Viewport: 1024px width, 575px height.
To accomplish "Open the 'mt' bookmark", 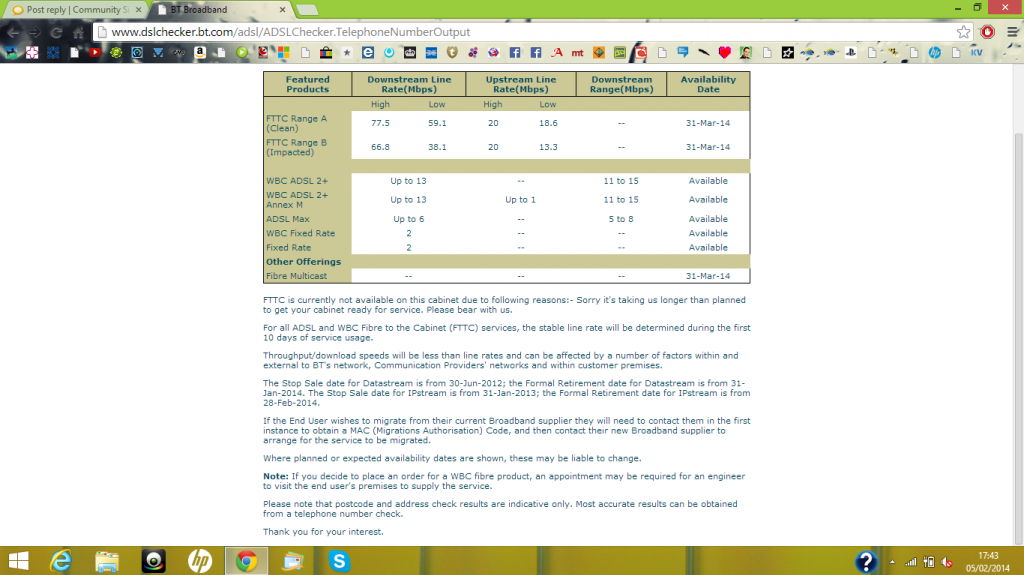I will [x=577, y=52].
